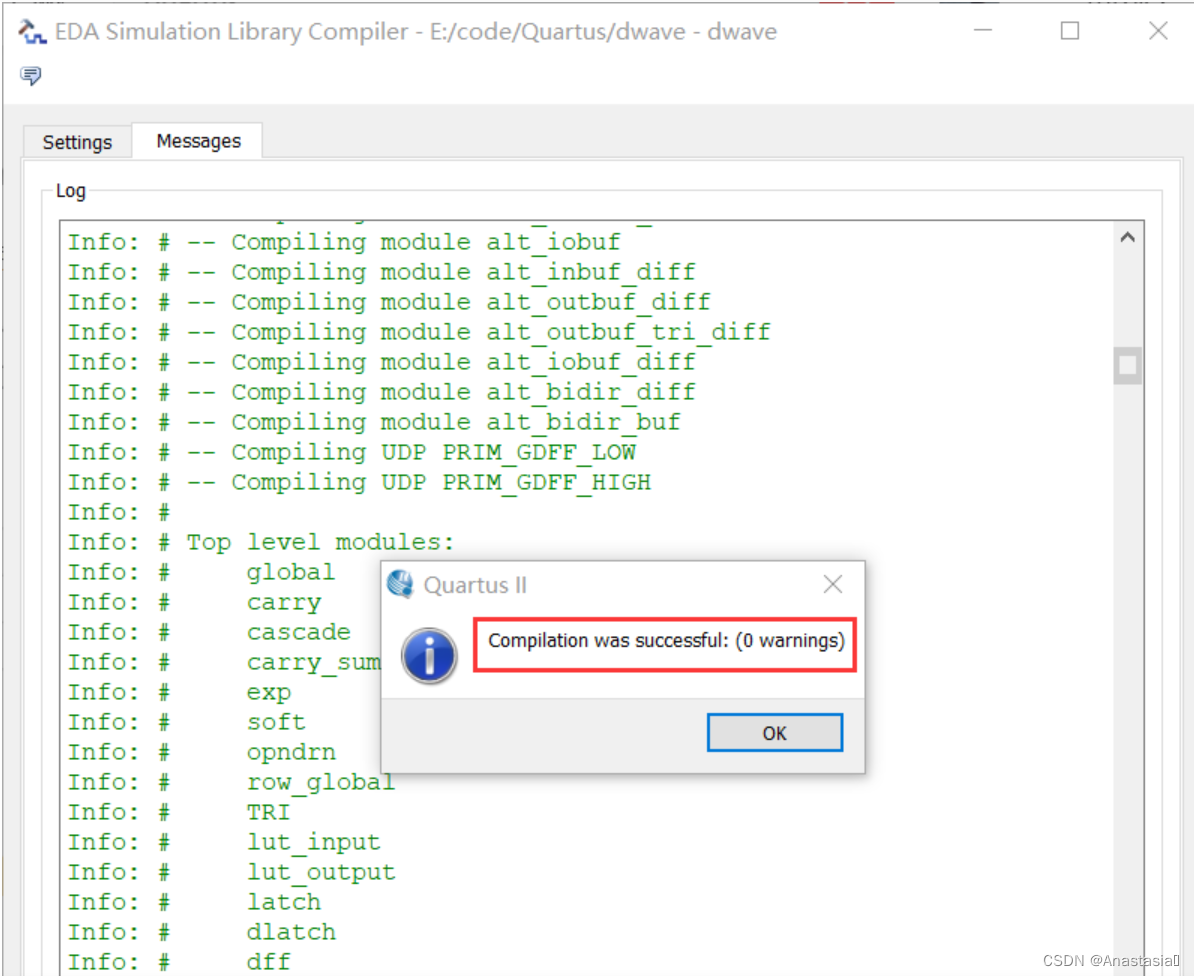Switch to the Settings tab

tap(77, 142)
